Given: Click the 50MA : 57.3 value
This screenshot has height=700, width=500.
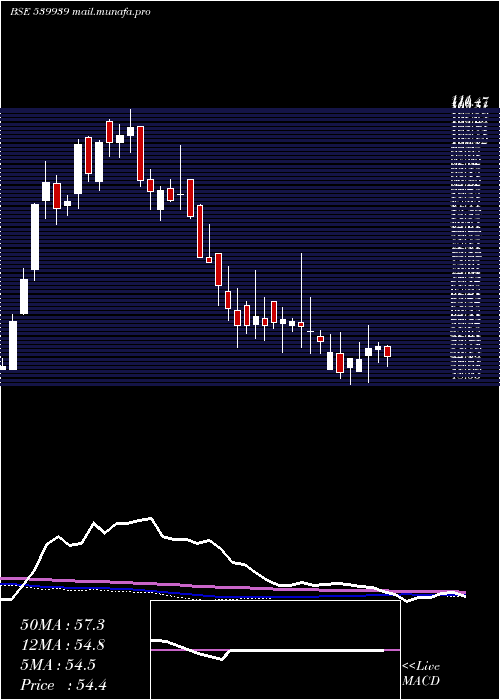Looking at the screenshot, I should point(62,625).
